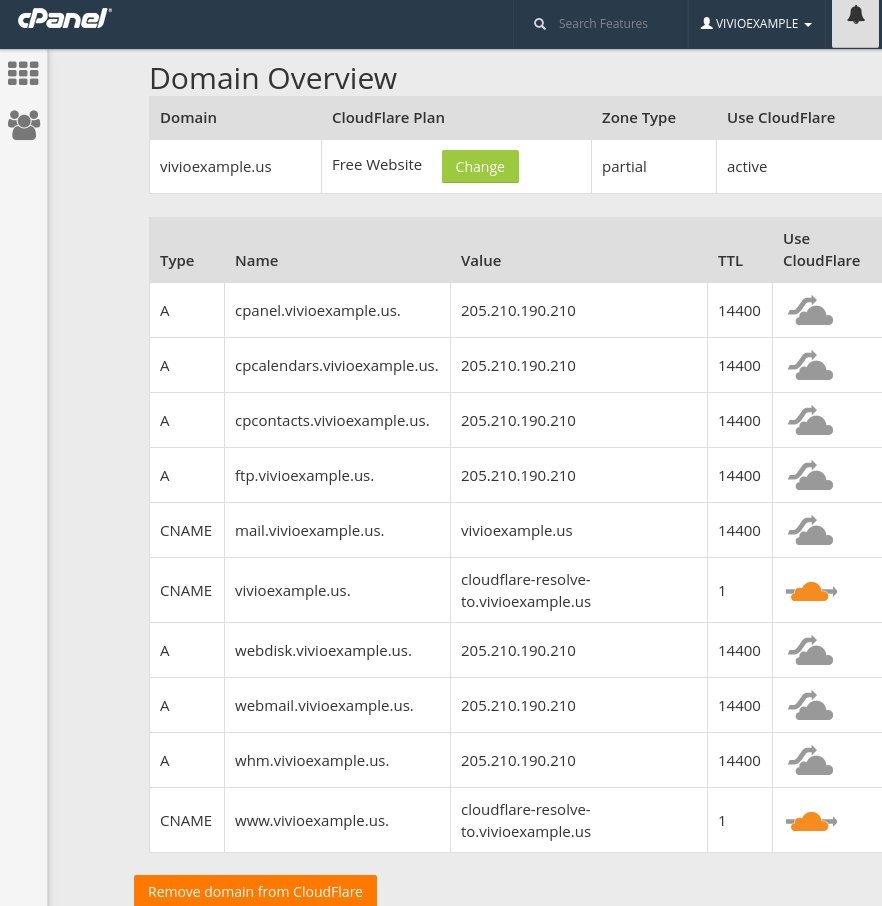
Task: Focus the Search Features input field
Action: pyautogui.click(x=610, y=23)
